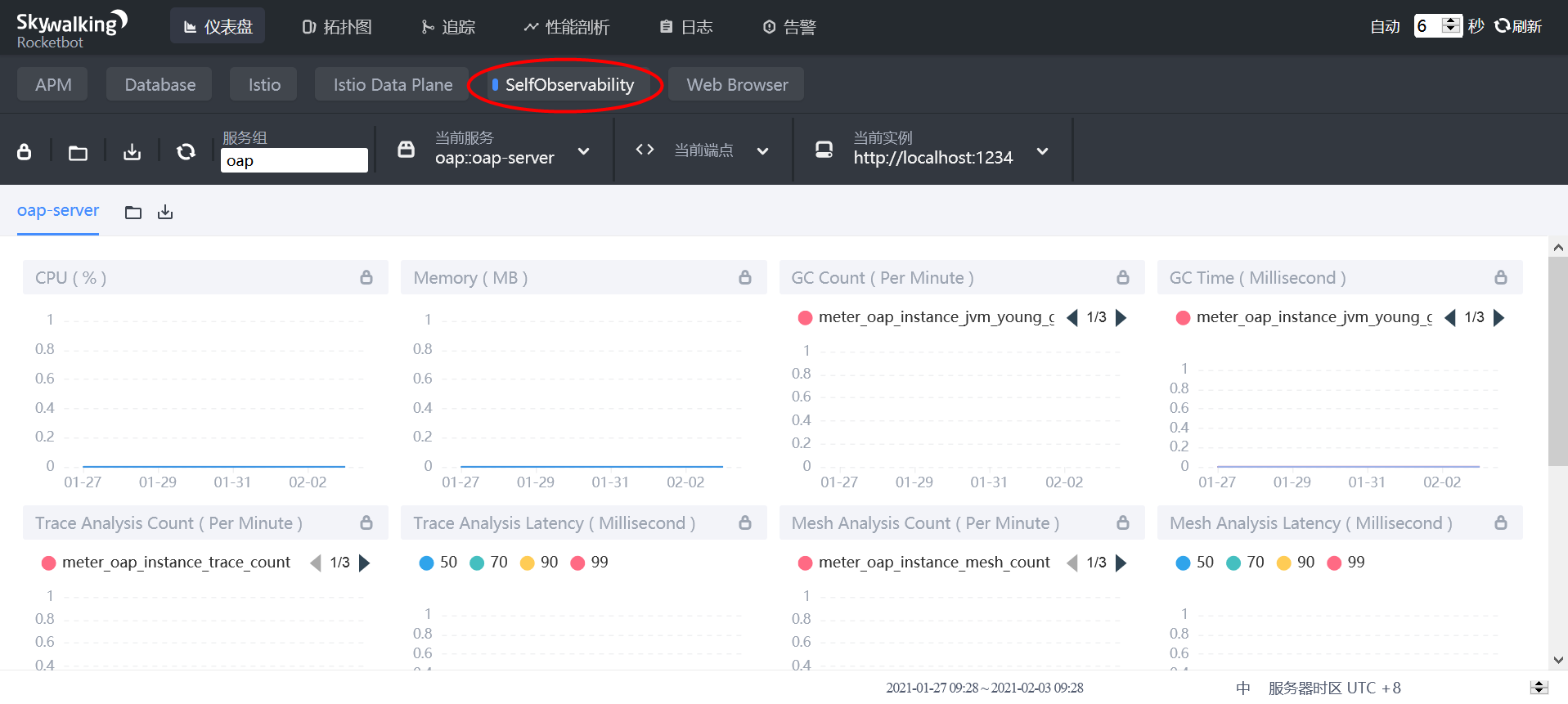The height and width of the screenshot is (704, 1568).
Task: Click the 当前实例 instance icon
Action: click(x=824, y=150)
